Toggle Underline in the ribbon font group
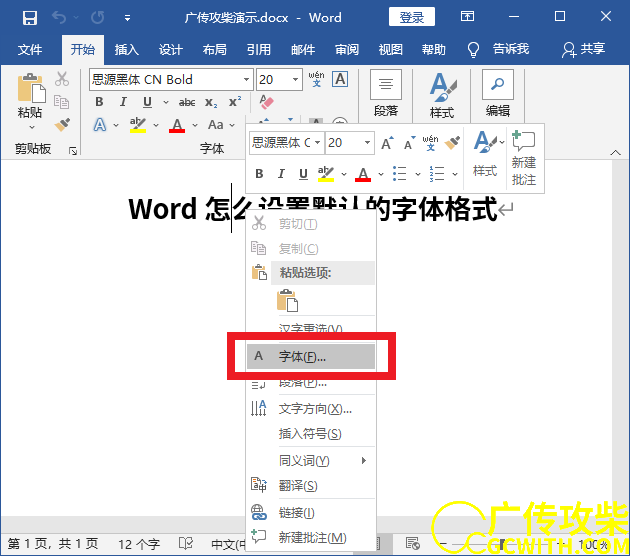The image size is (630, 556). pos(147,102)
